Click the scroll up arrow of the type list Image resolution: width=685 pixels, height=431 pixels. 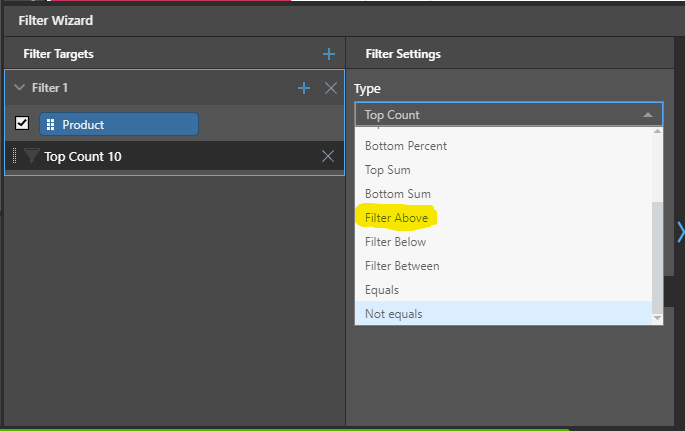click(657, 131)
